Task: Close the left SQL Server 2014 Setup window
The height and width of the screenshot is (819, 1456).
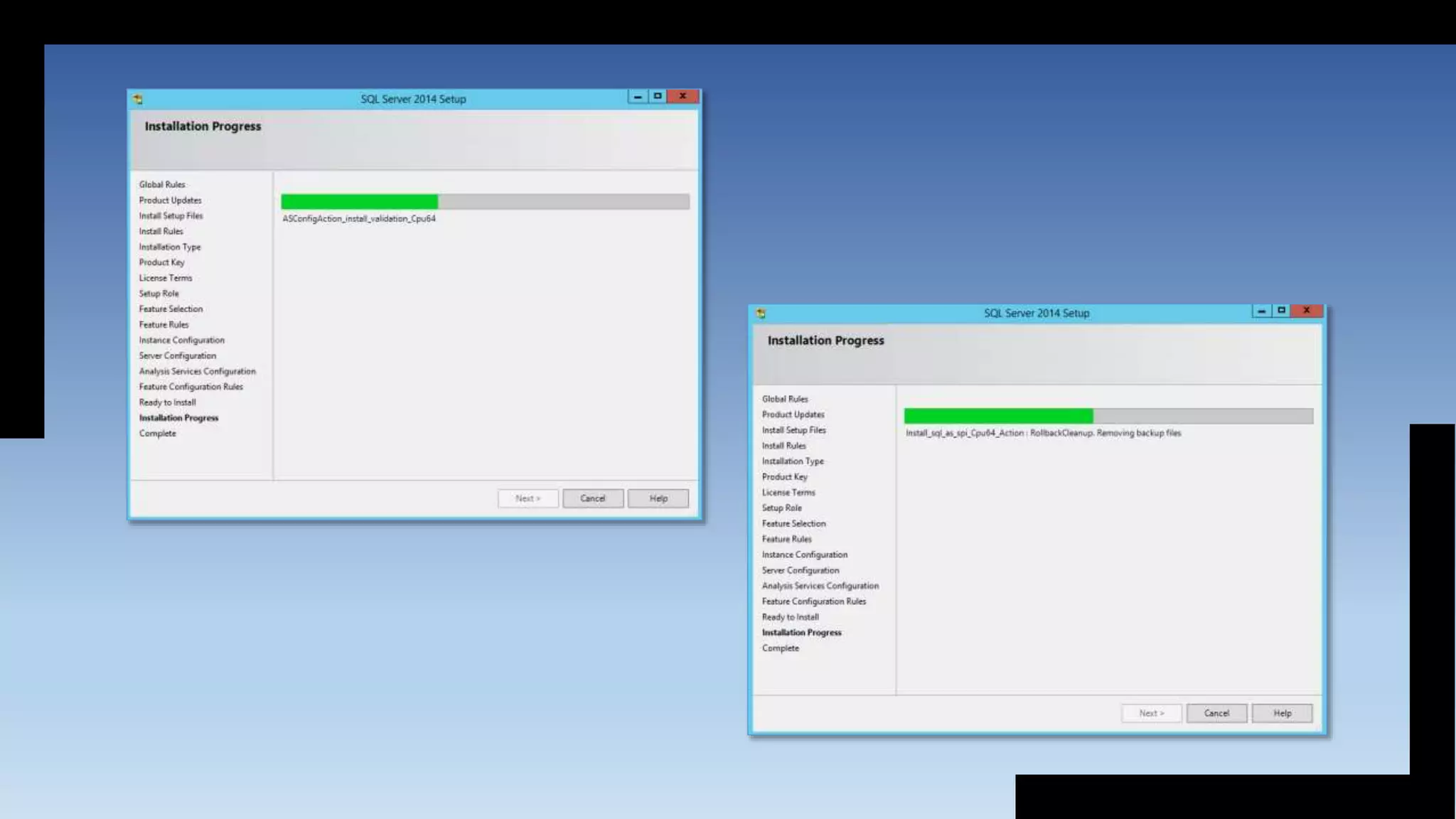Action: (682, 96)
